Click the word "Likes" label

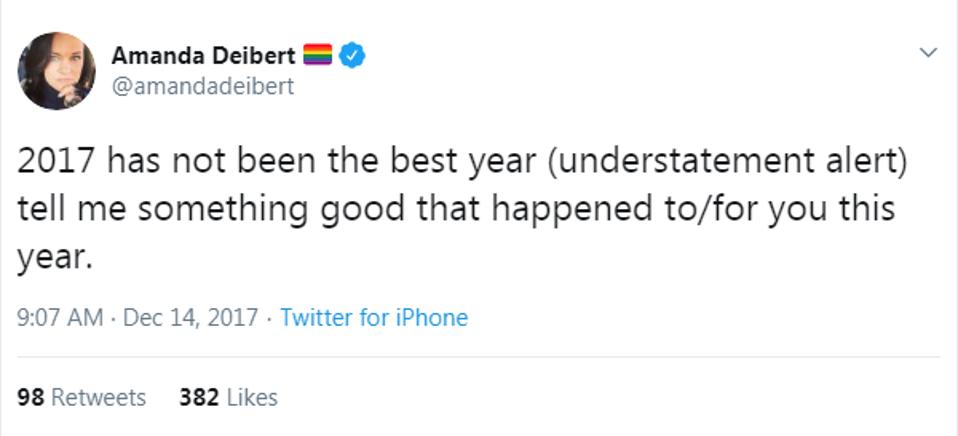click(252, 398)
